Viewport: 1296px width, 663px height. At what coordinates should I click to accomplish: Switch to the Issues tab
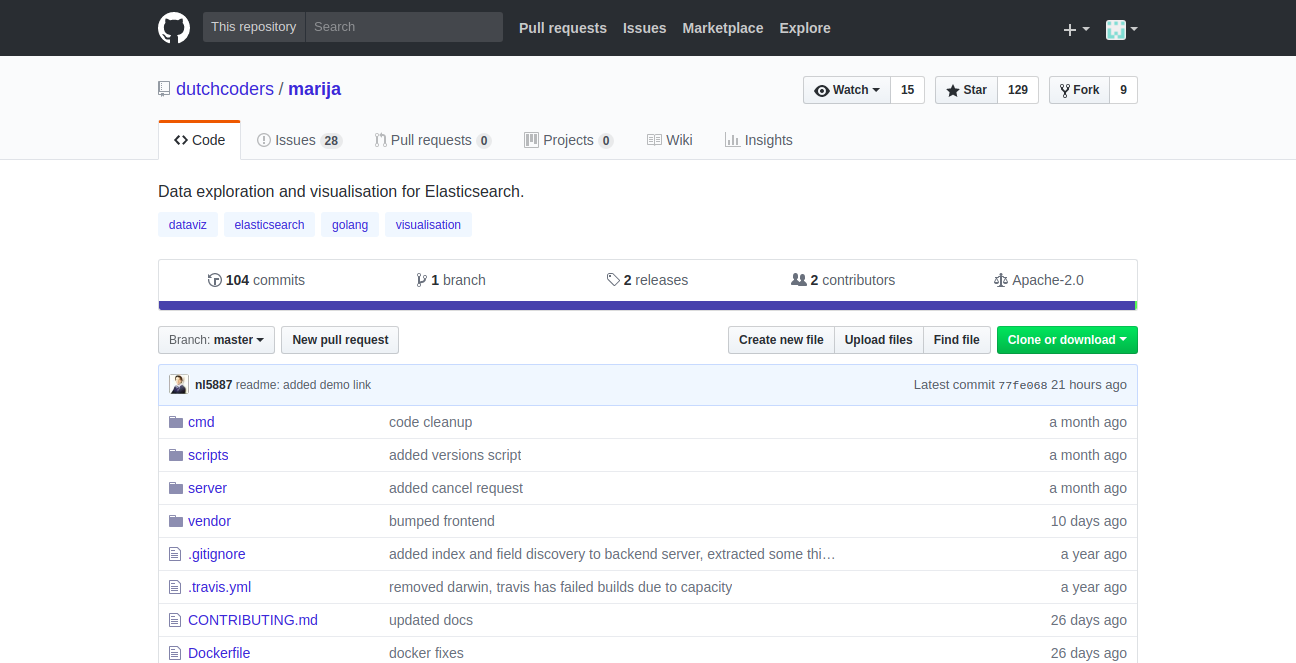[x=298, y=140]
